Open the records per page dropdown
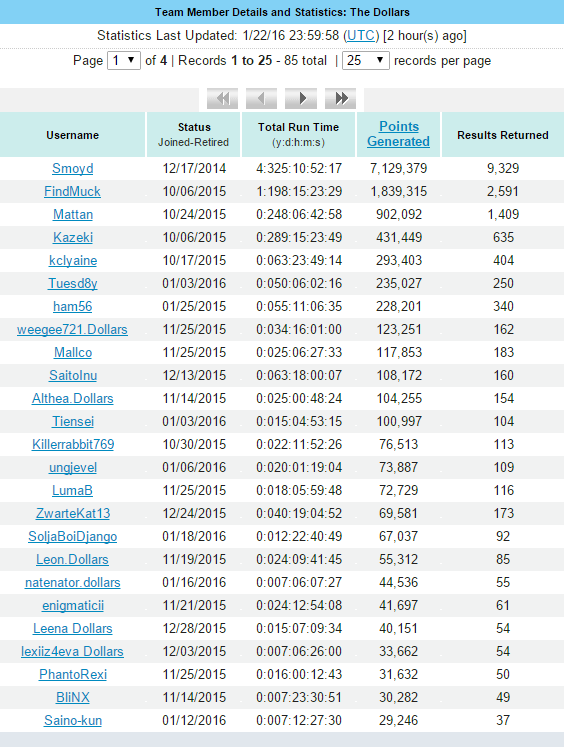The image size is (564, 747). pos(366,61)
